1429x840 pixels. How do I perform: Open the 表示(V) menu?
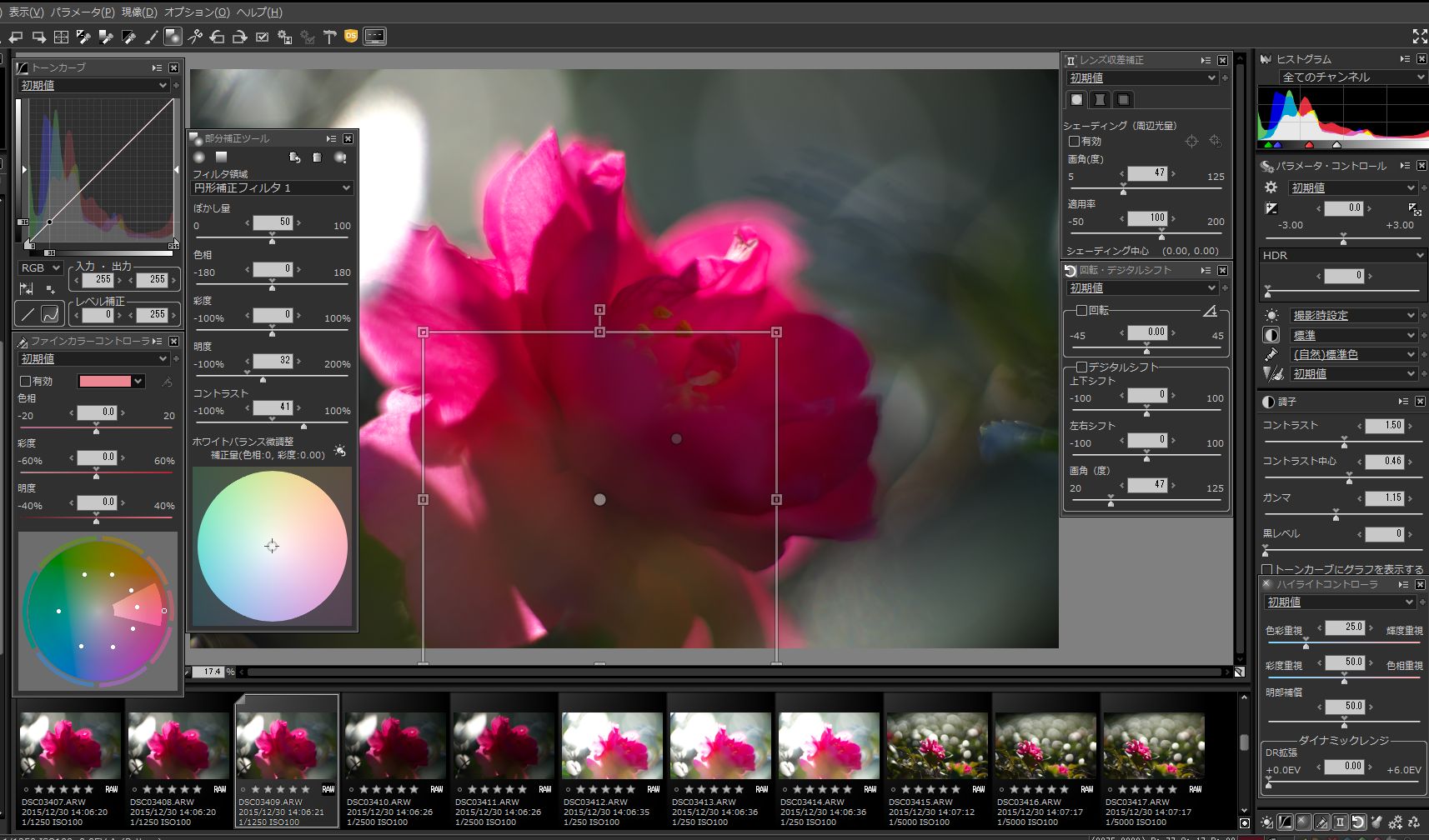point(26,12)
